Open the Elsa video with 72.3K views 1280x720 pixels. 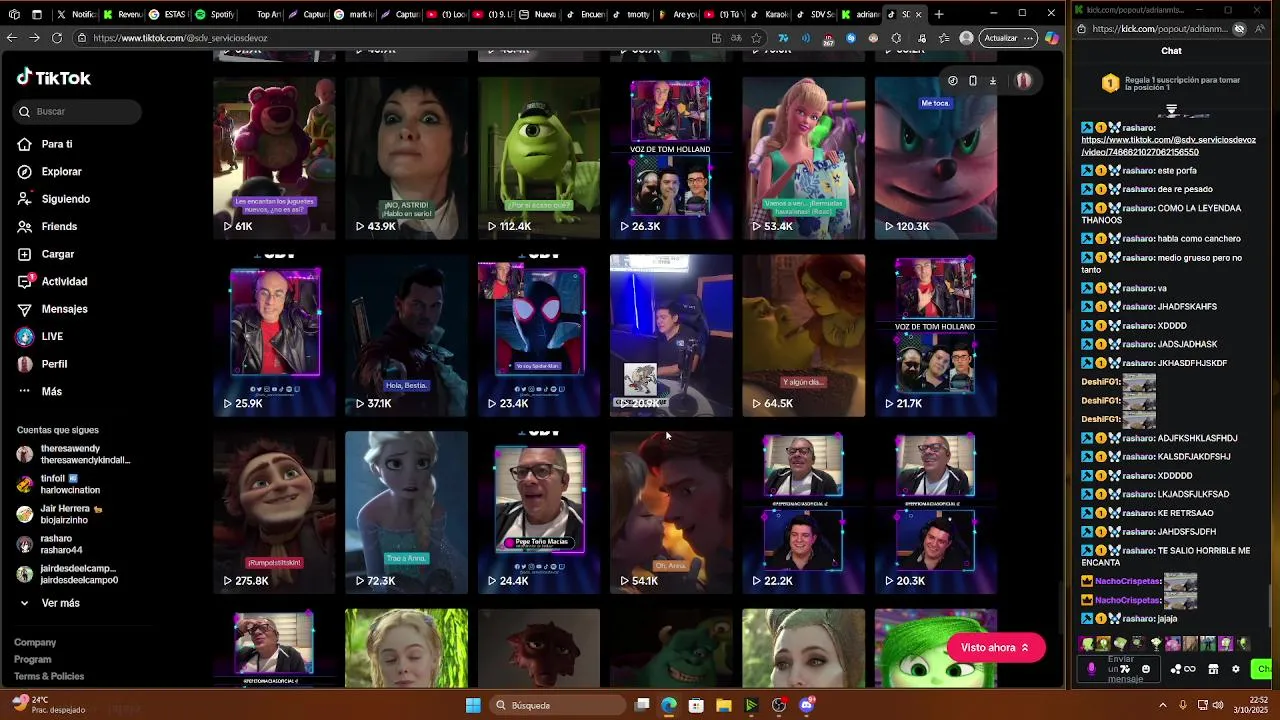coord(406,512)
